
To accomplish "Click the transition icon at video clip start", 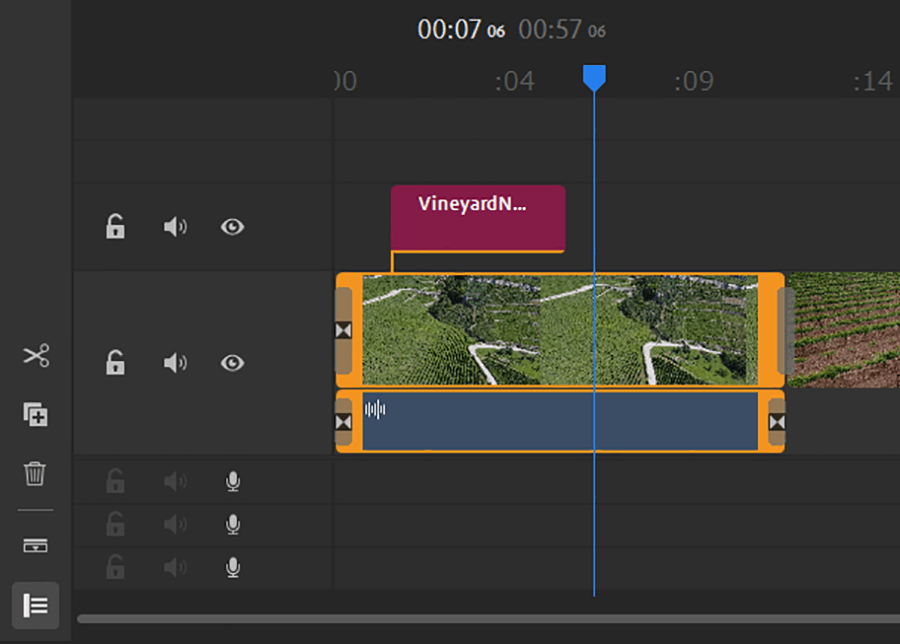I will pyautogui.click(x=344, y=331).
